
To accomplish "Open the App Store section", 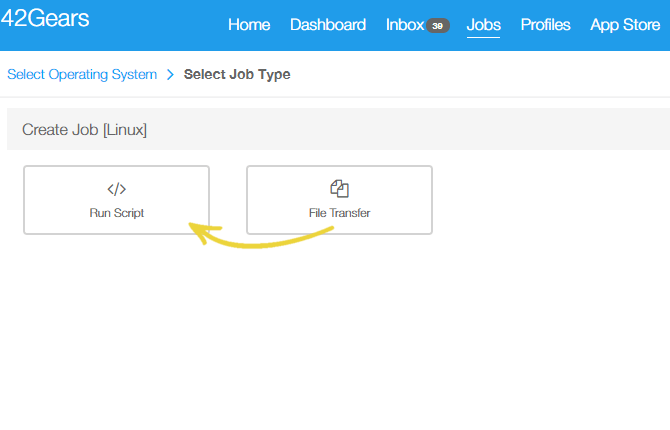I will [x=625, y=25].
